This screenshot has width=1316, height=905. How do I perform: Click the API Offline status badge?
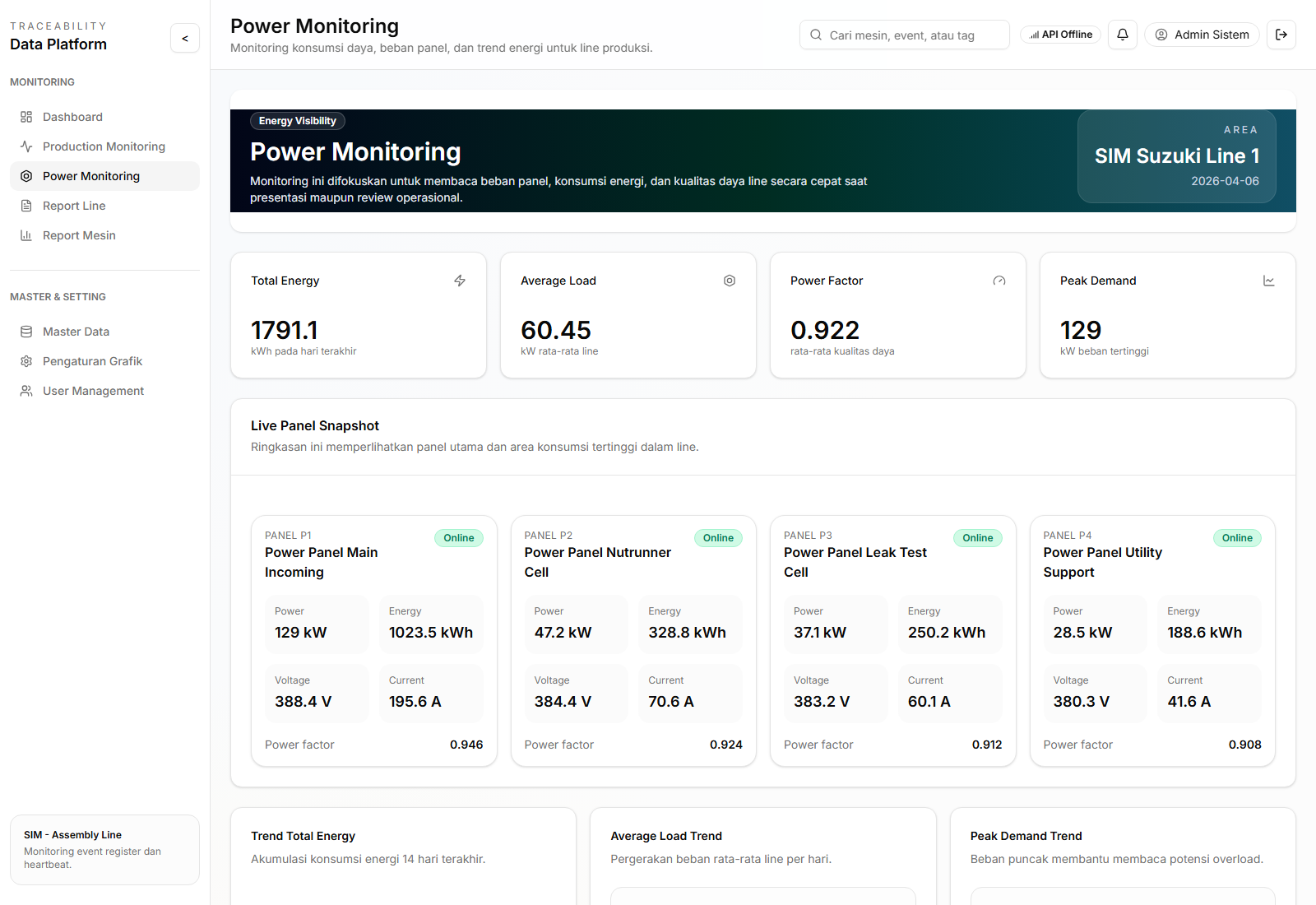[x=1060, y=35]
